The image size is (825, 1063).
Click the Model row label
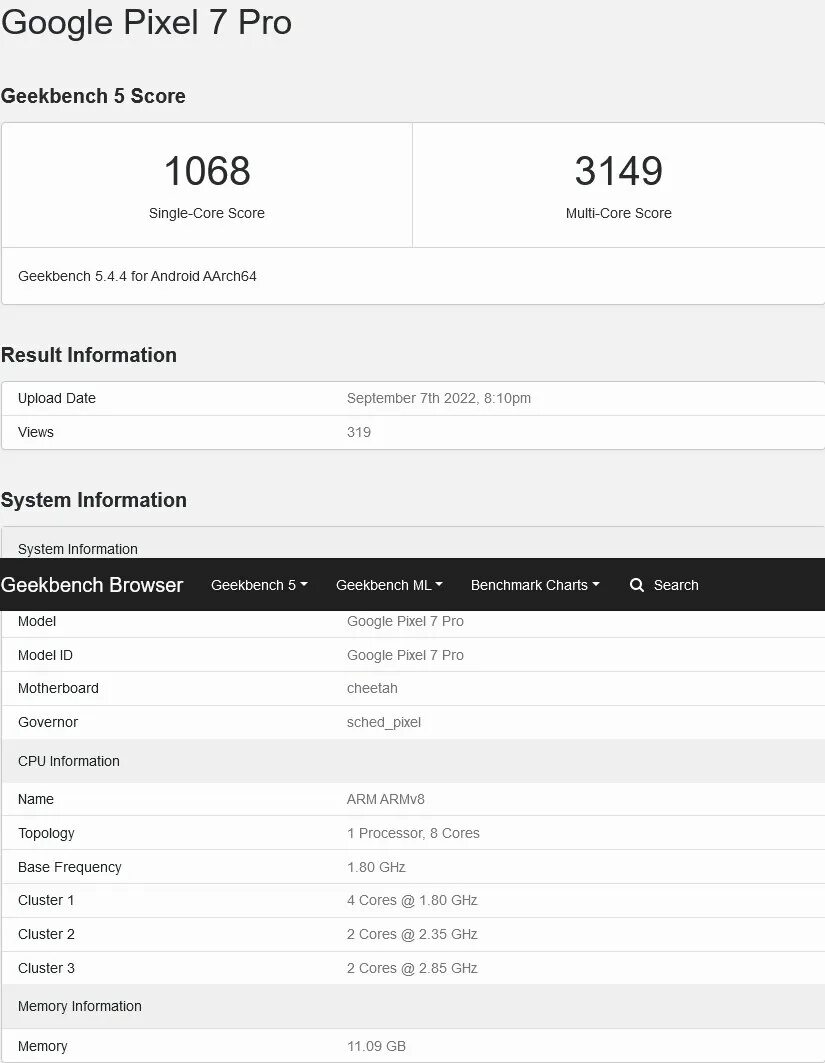37,621
